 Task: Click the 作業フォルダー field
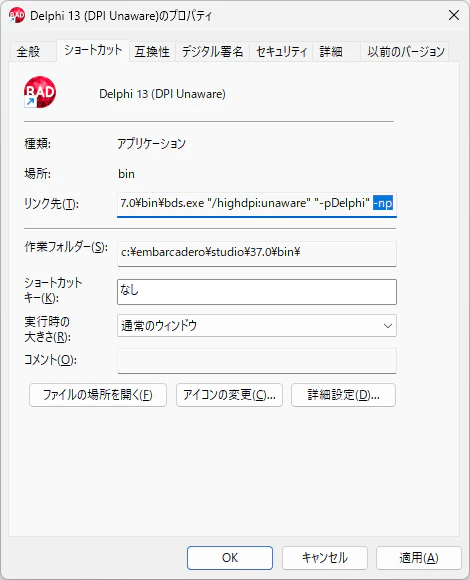coord(257,253)
